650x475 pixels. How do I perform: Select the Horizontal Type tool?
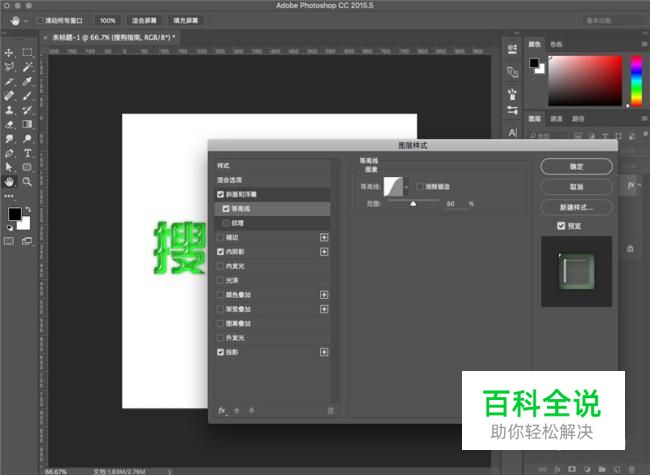click(x=27, y=153)
